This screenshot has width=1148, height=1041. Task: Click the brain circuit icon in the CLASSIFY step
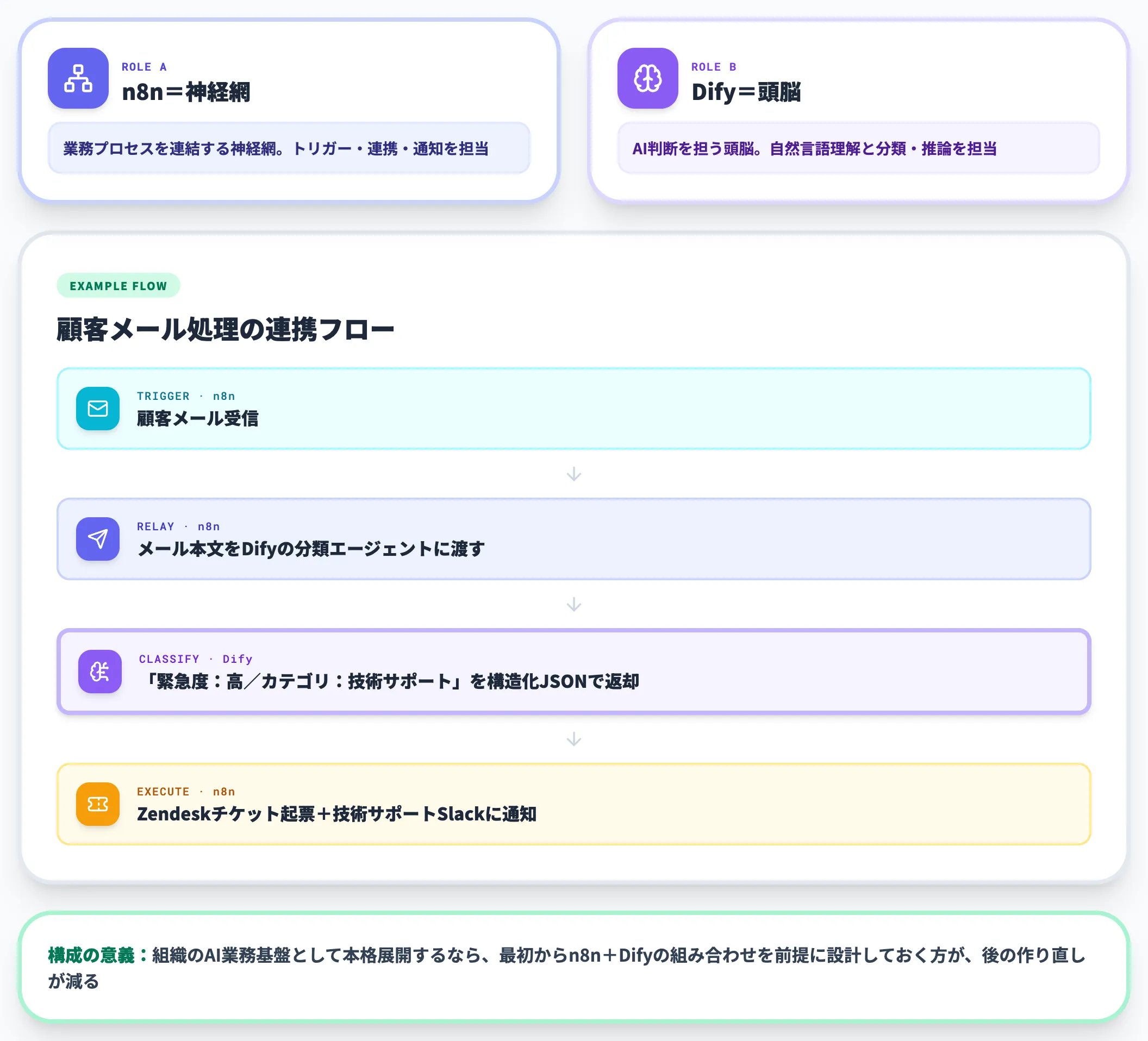(x=100, y=672)
